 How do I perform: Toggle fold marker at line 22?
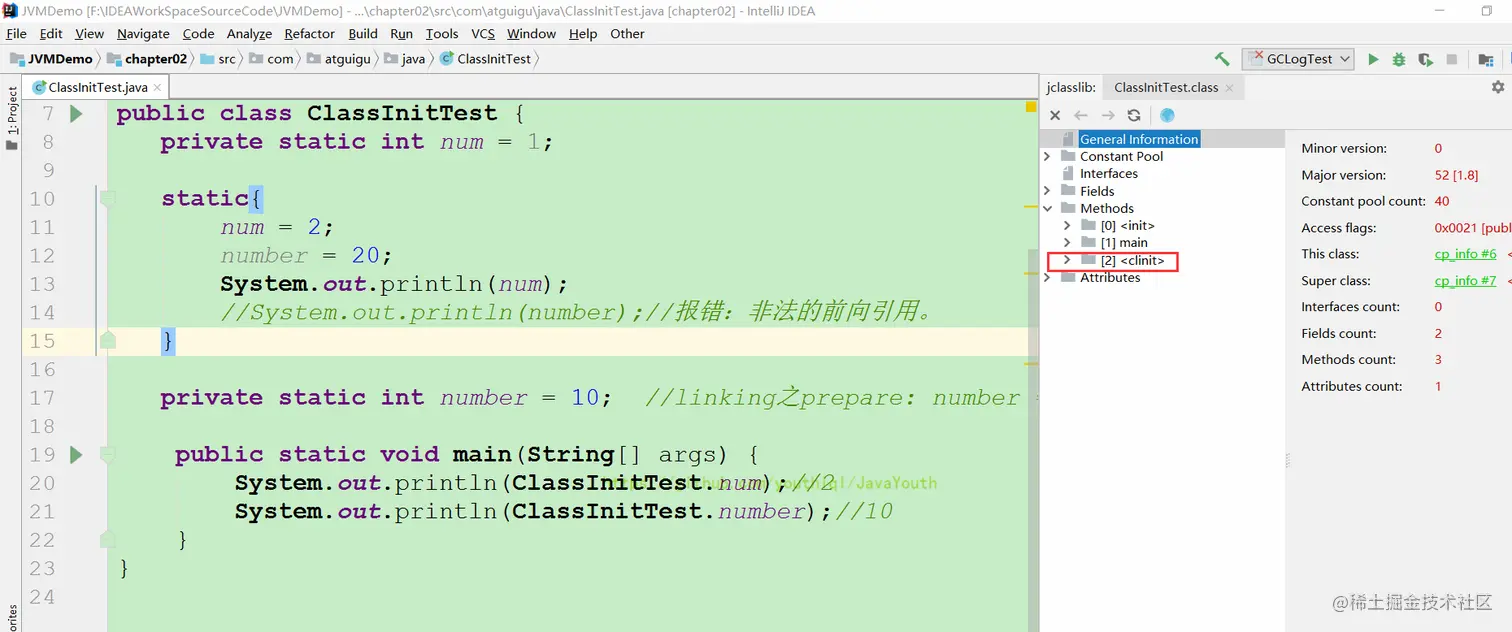108,540
